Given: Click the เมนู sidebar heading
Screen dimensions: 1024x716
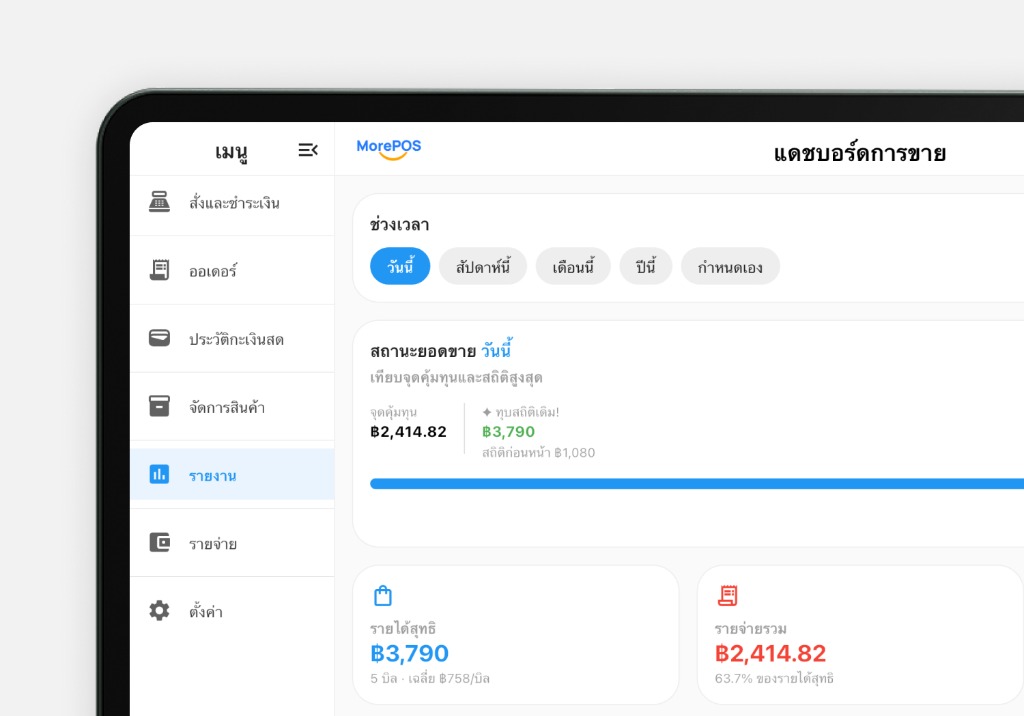Looking at the screenshot, I should 231,152.
